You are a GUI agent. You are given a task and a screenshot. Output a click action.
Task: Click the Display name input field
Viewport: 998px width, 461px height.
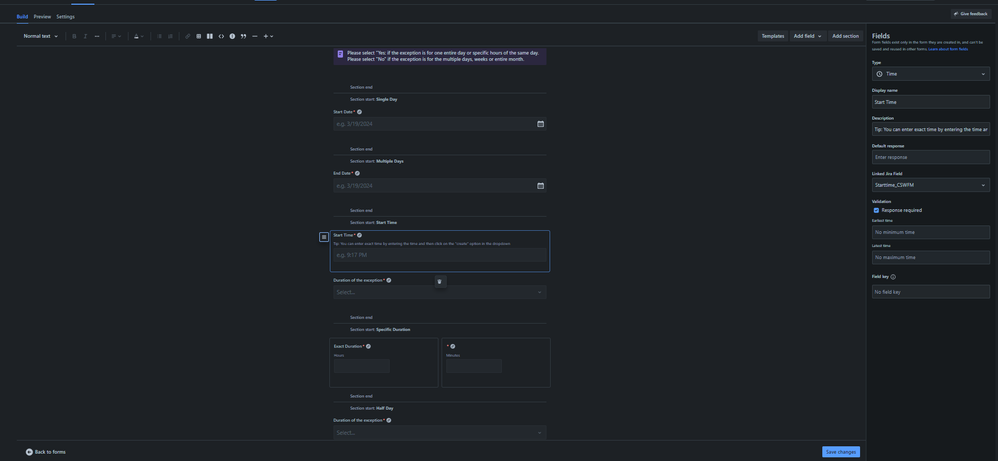click(930, 102)
